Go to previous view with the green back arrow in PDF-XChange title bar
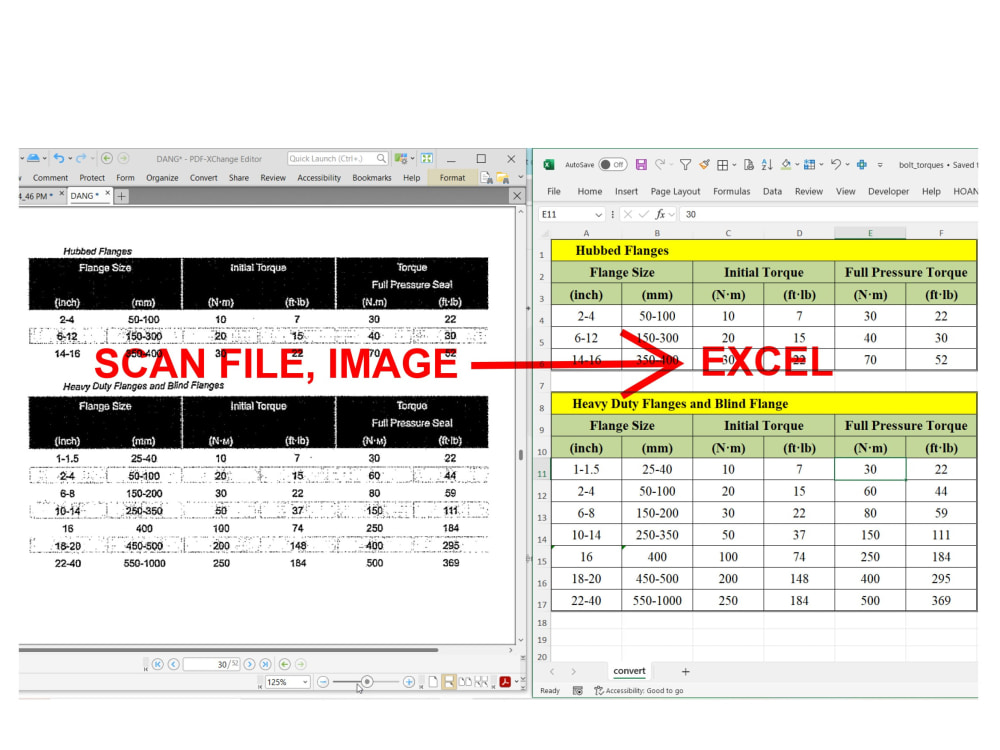 pos(107,158)
